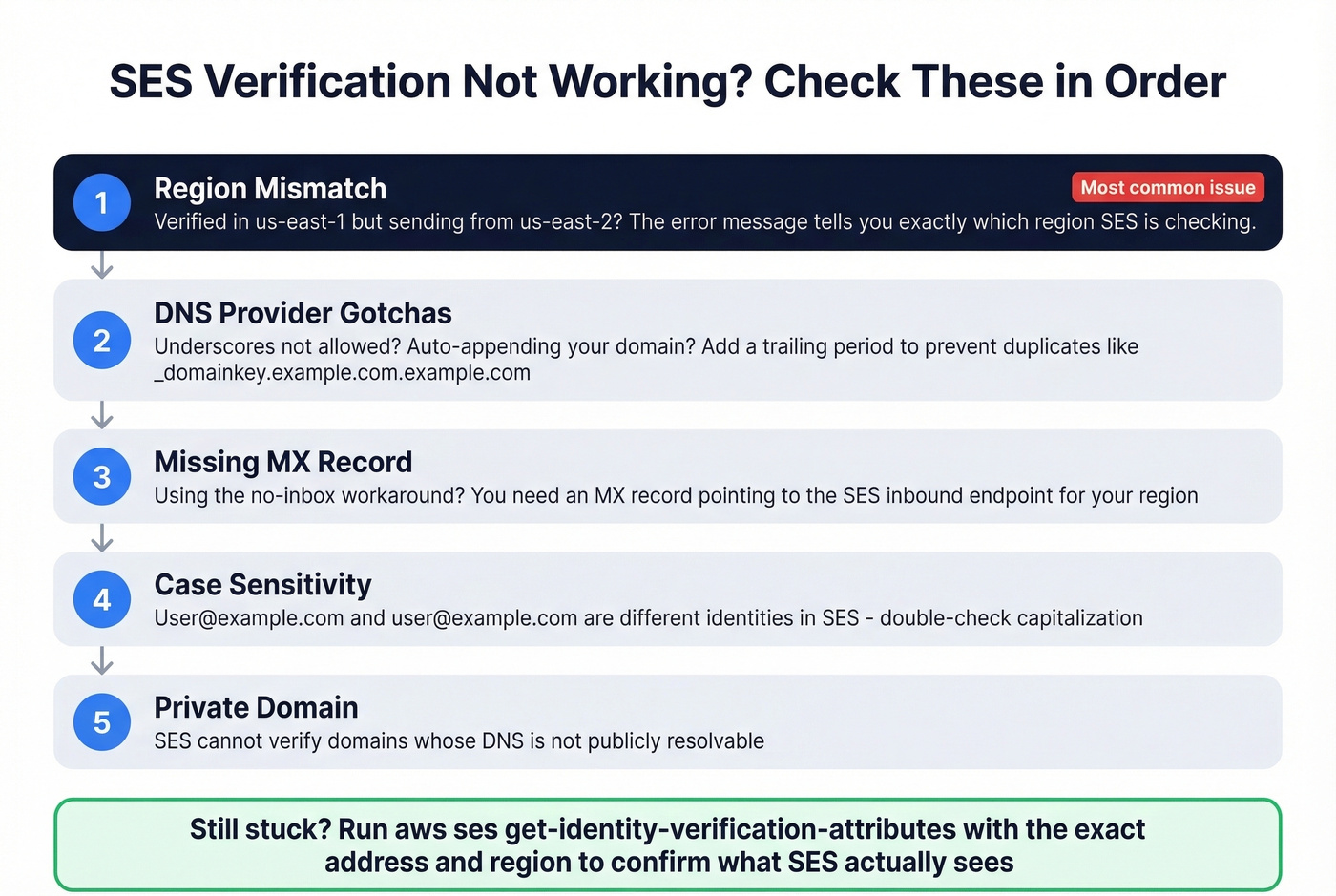
Task: Click the arrow between steps 1 and 2
Action: pyautogui.click(x=101, y=265)
